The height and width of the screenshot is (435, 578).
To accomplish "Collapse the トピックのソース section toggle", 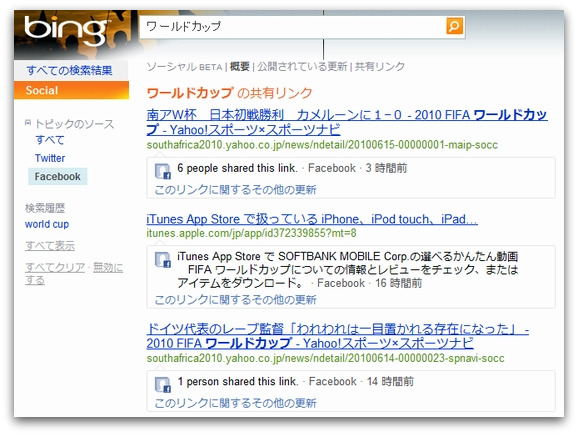I will click(x=28, y=123).
